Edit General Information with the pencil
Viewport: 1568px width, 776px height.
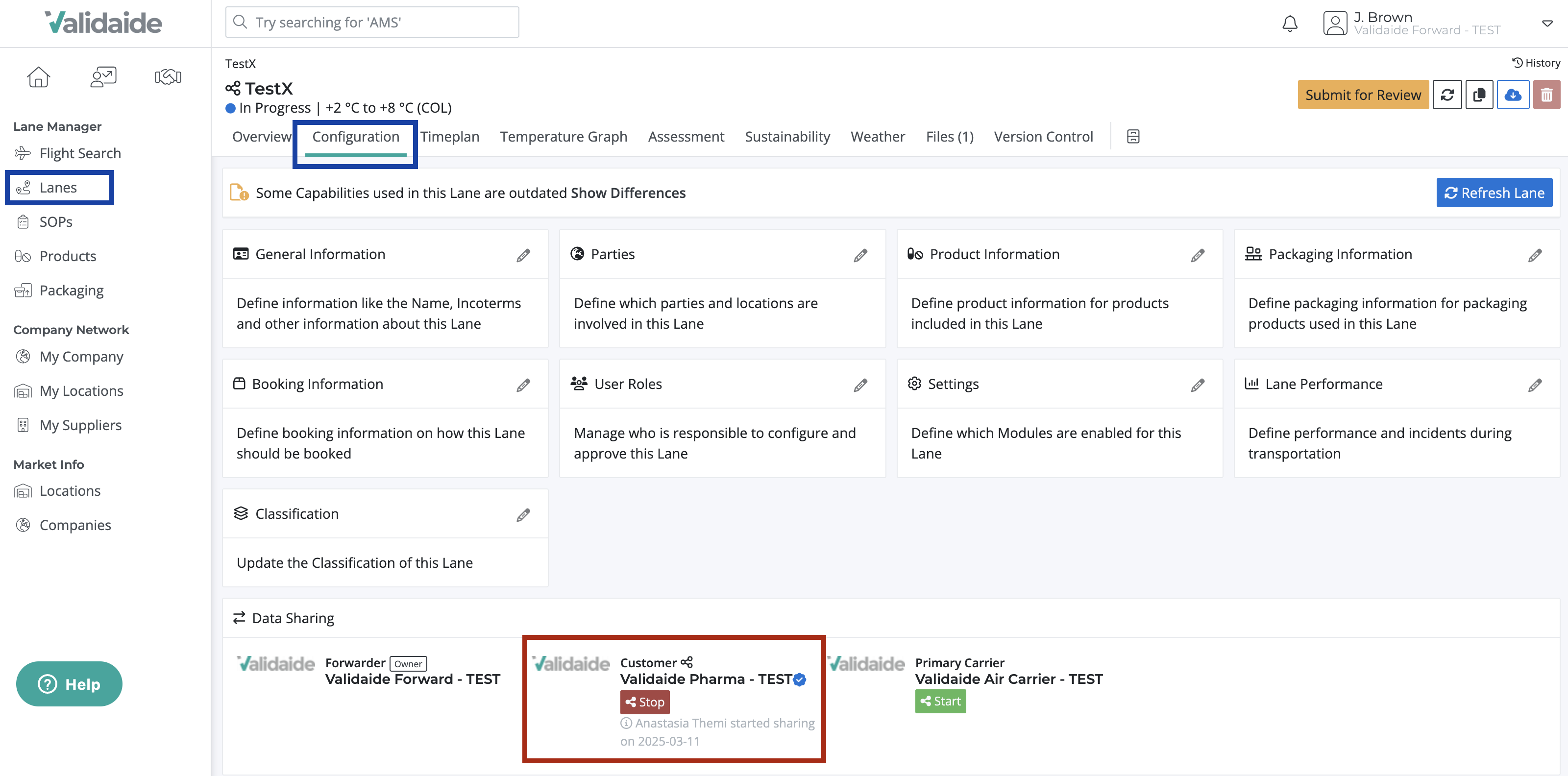[x=523, y=255]
